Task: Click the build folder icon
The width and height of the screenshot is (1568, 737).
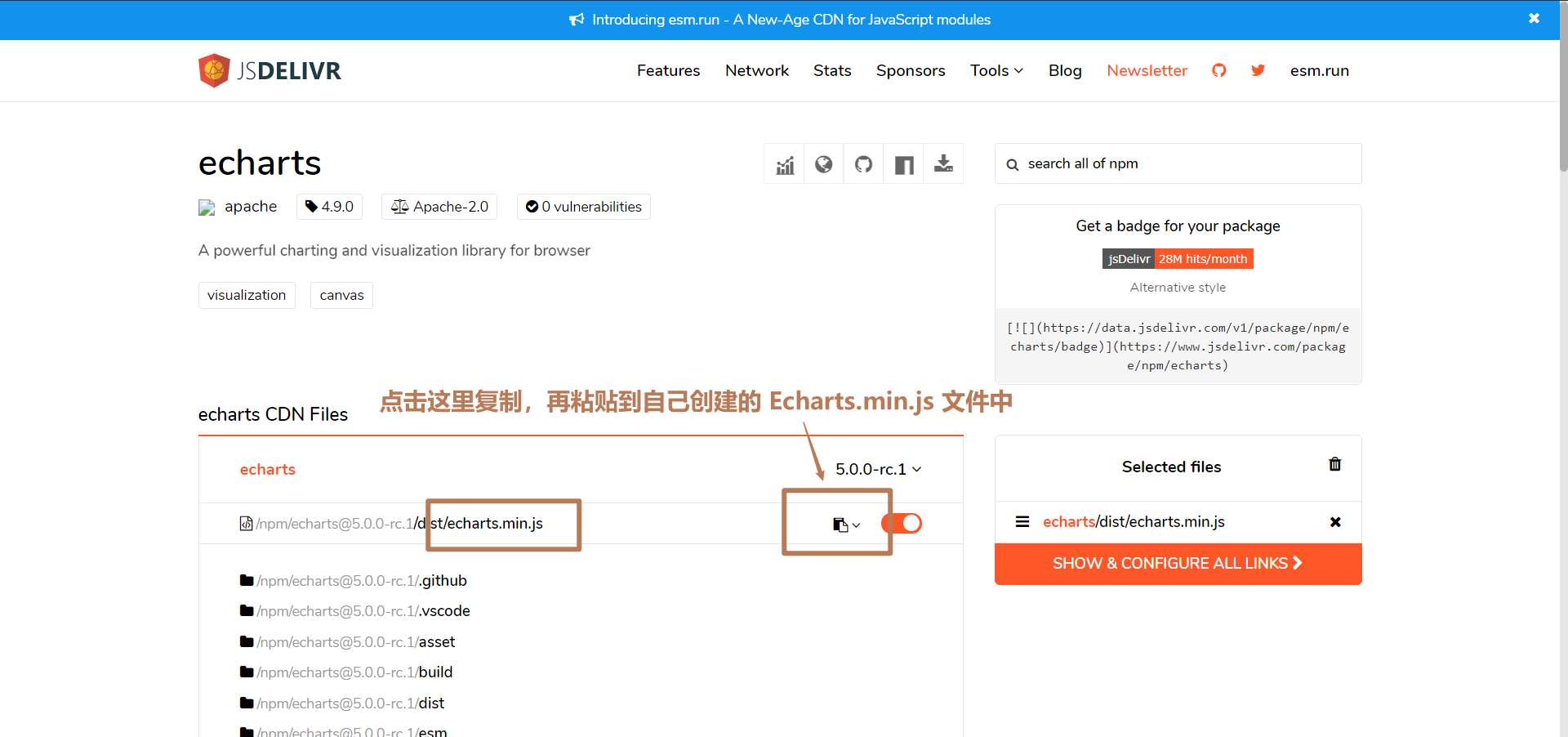Action: click(247, 672)
